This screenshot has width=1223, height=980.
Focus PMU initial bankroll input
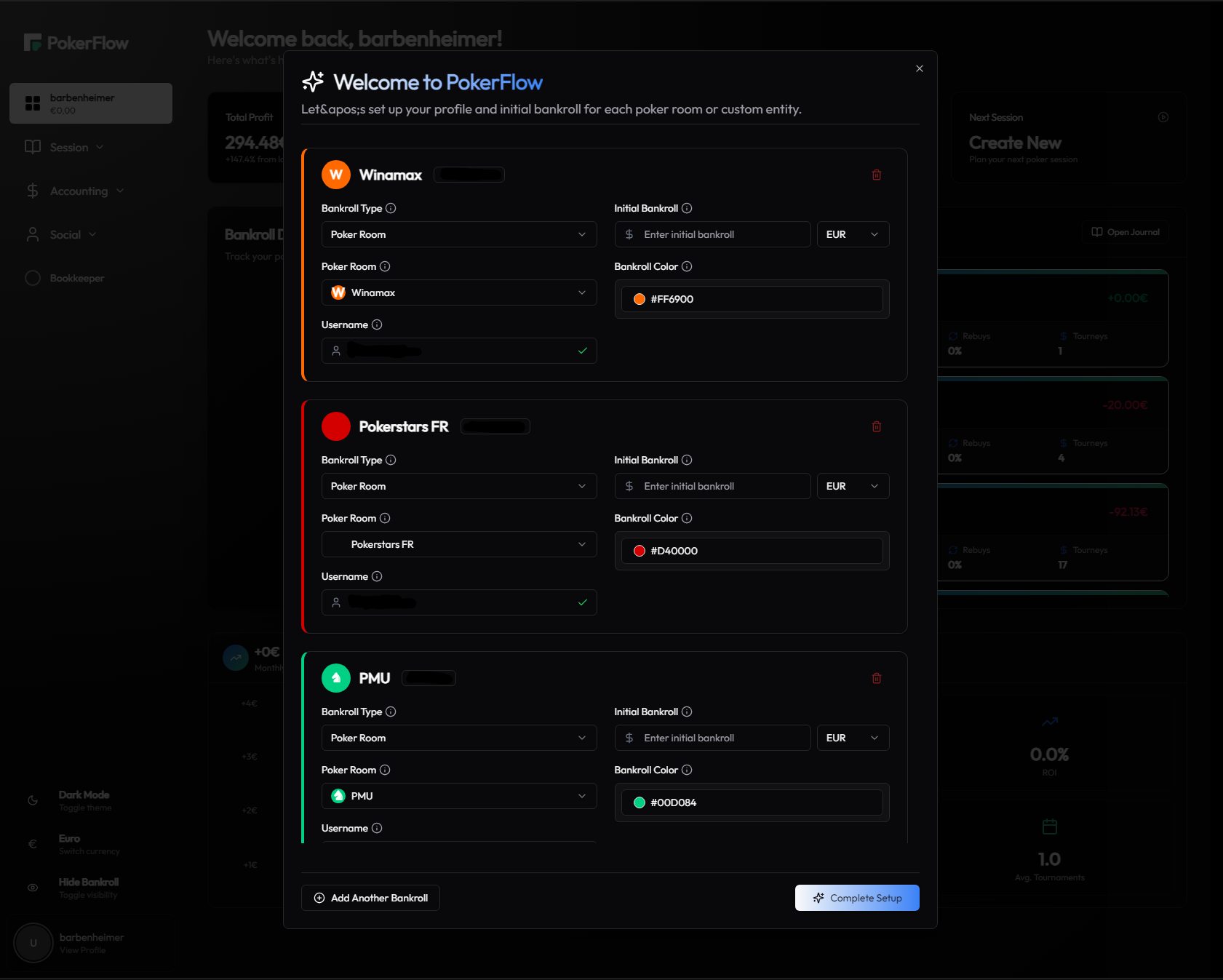click(x=713, y=738)
